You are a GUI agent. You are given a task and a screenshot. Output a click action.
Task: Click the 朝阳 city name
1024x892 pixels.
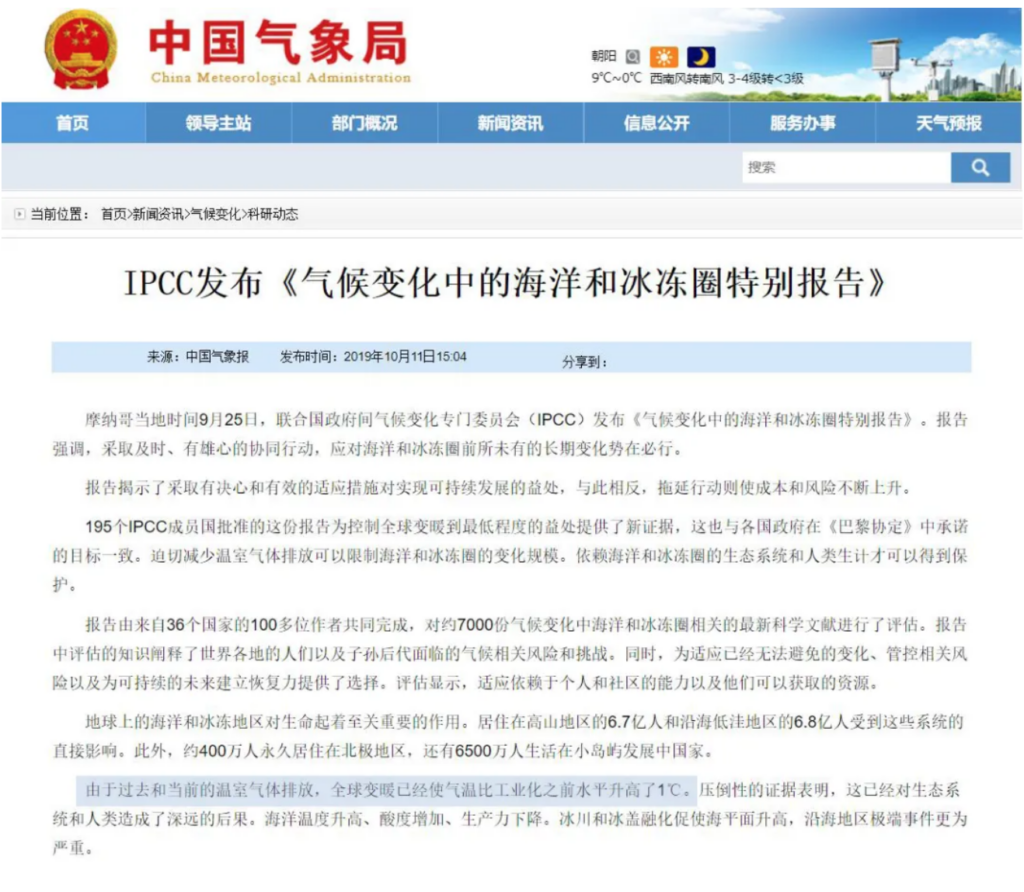604,56
